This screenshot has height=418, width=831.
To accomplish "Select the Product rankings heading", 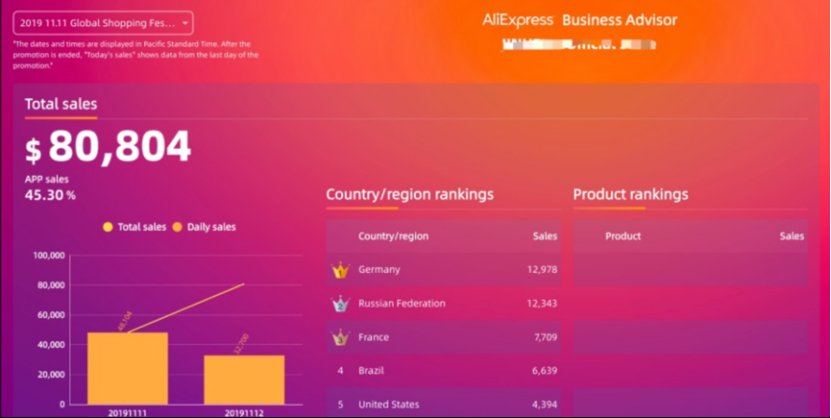I will (630, 195).
